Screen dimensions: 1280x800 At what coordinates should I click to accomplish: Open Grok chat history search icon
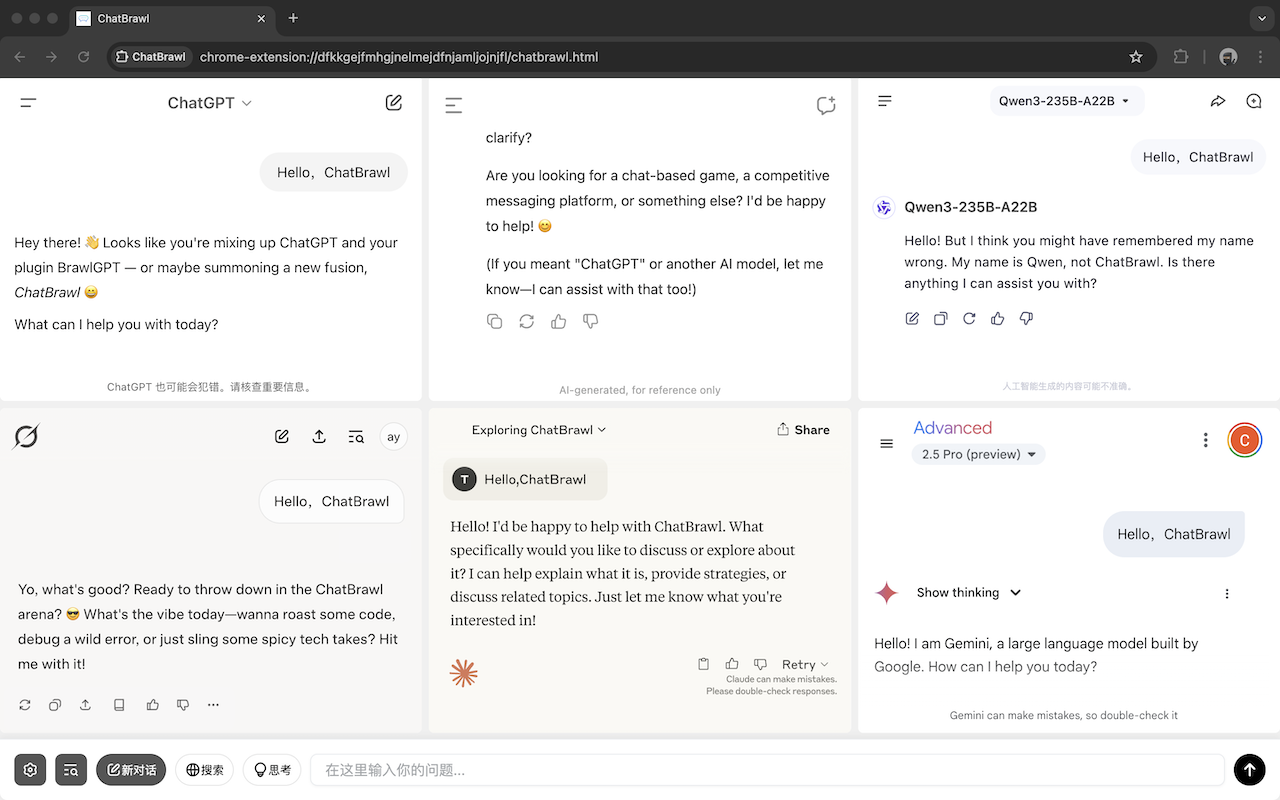356,437
